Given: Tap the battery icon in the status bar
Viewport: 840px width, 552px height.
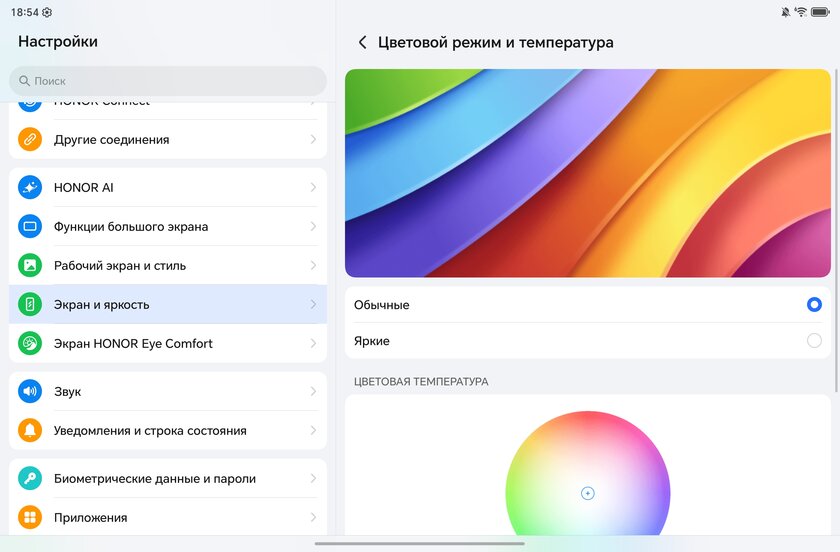Looking at the screenshot, I should pyautogui.click(x=820, y=12).
